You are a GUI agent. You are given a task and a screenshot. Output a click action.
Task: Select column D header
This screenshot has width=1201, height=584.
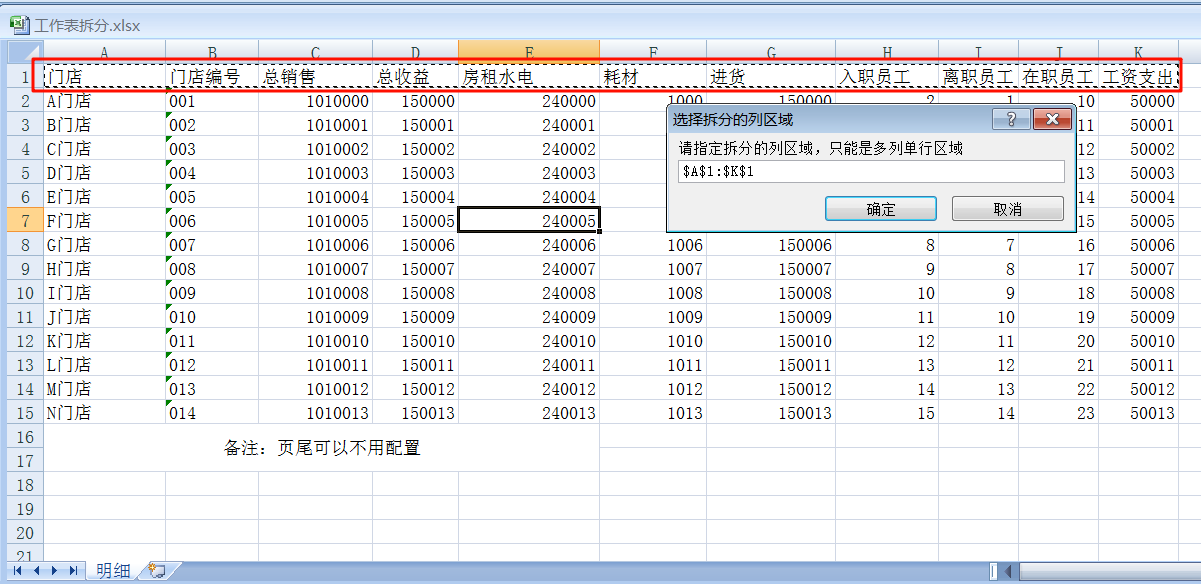[415, 50]
